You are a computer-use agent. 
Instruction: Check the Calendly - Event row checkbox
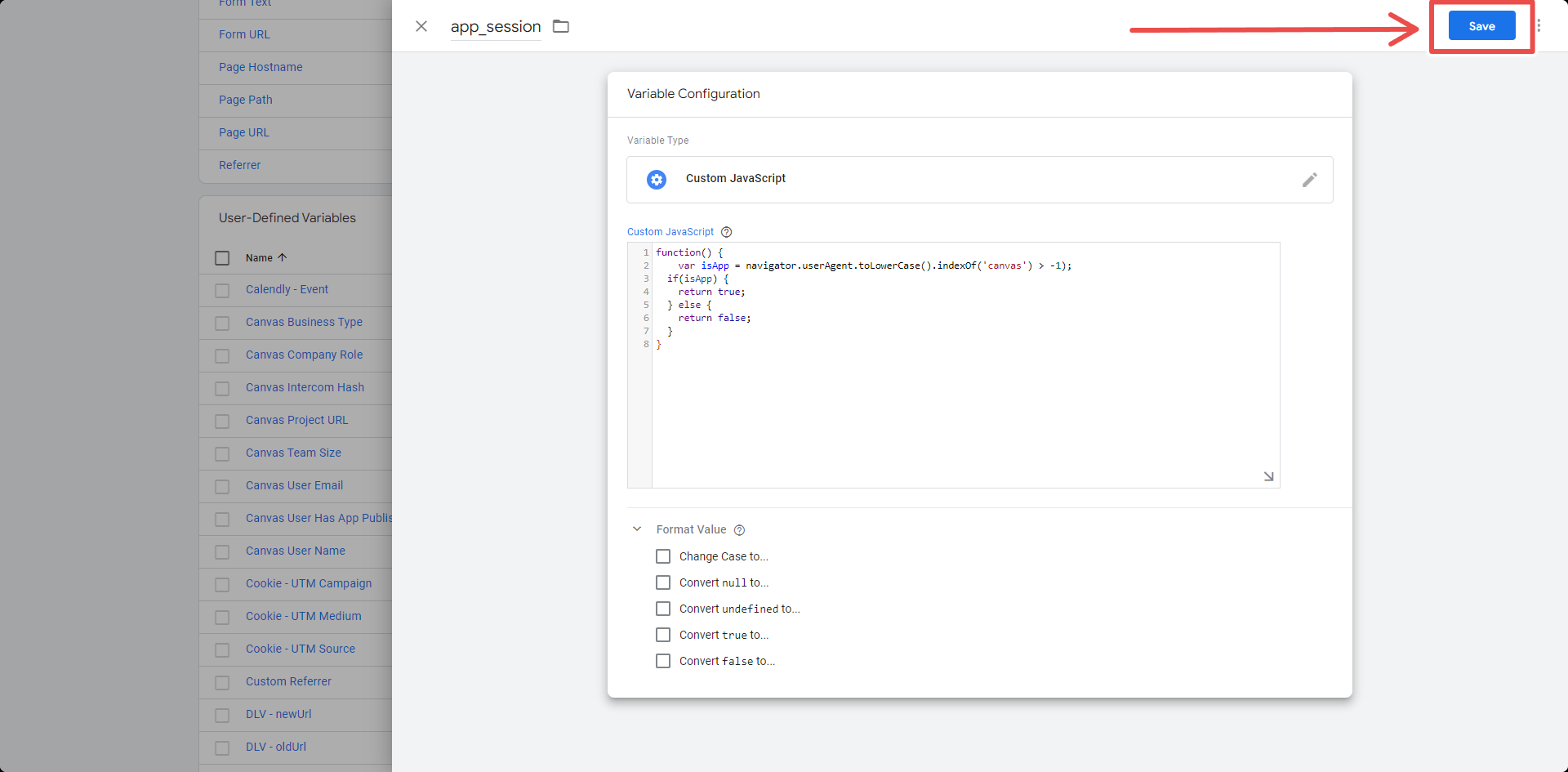222,291
